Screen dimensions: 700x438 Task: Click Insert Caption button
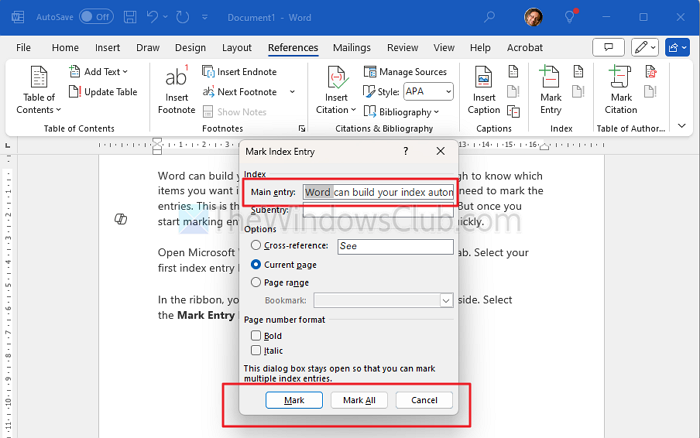(484, 90)
